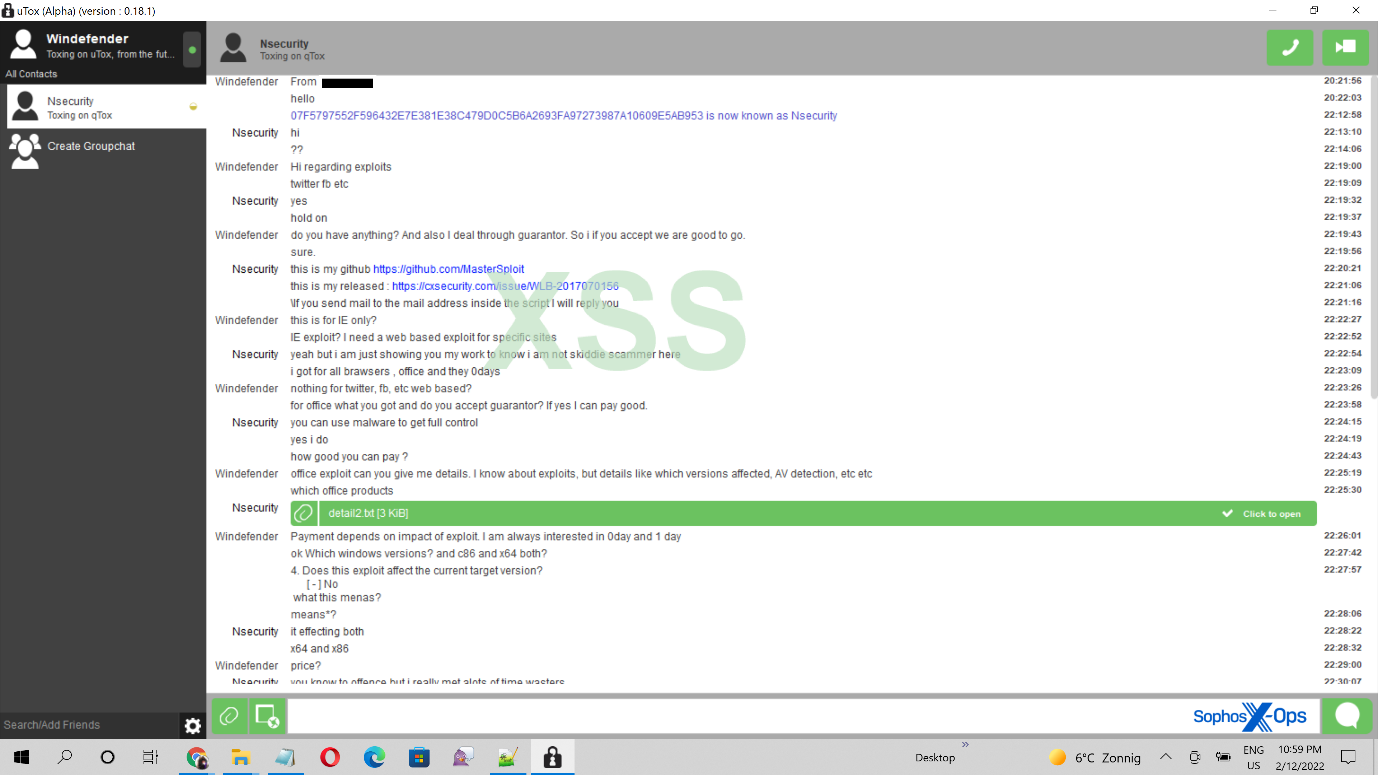This screenshot has height=775, width=1378.
Task: Click the paperclip to send a file
Action: (x=229, y=716)
